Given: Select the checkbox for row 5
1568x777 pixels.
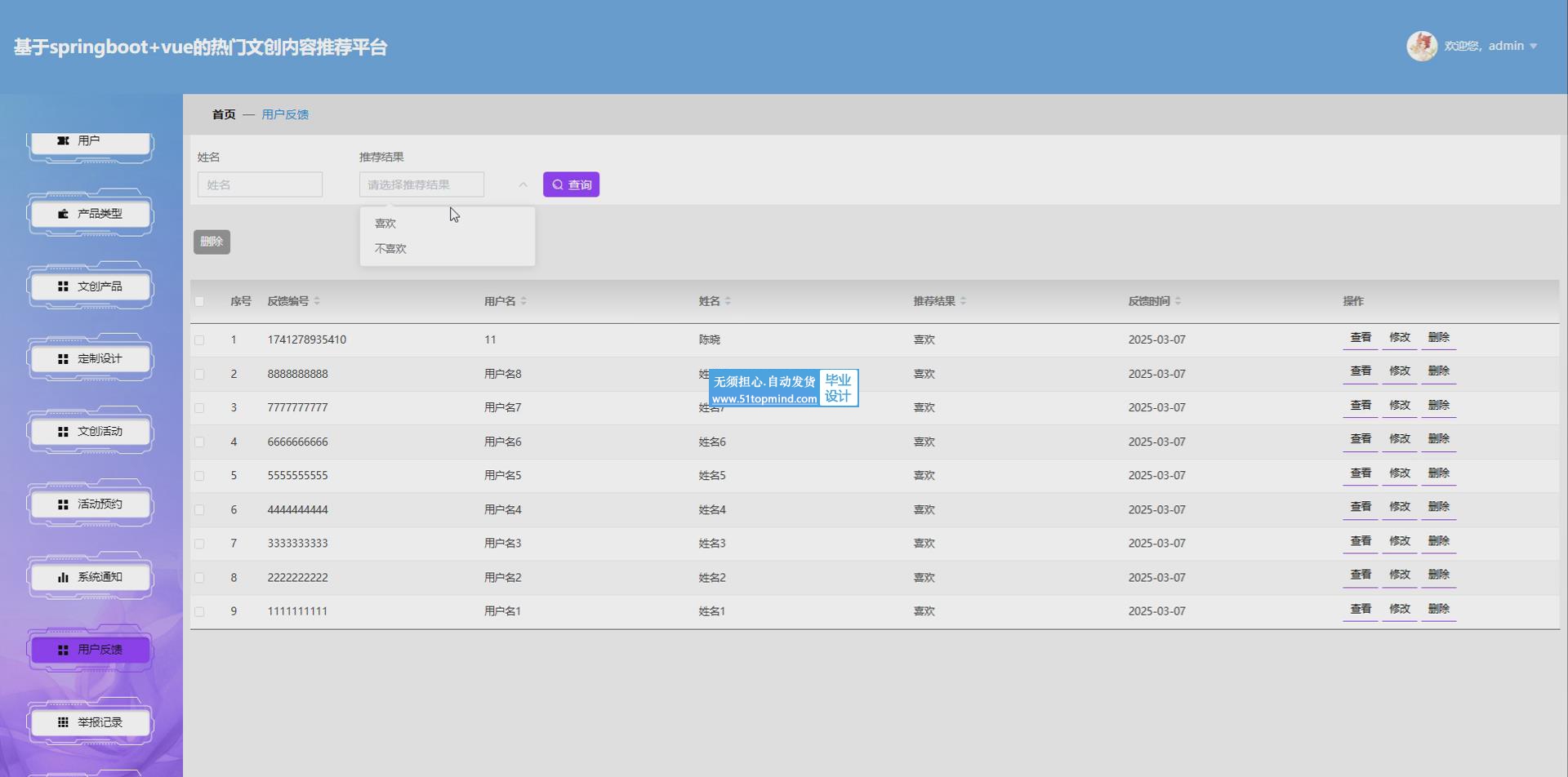Looking at the screenshot, I should [x=199, y=476].
